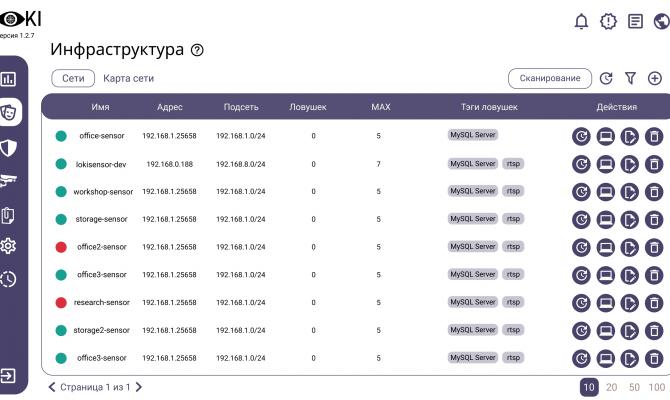Open computer icon for workshop-sensor row
The width and height of the screenshot is (670, 400).
click(606, 192)
